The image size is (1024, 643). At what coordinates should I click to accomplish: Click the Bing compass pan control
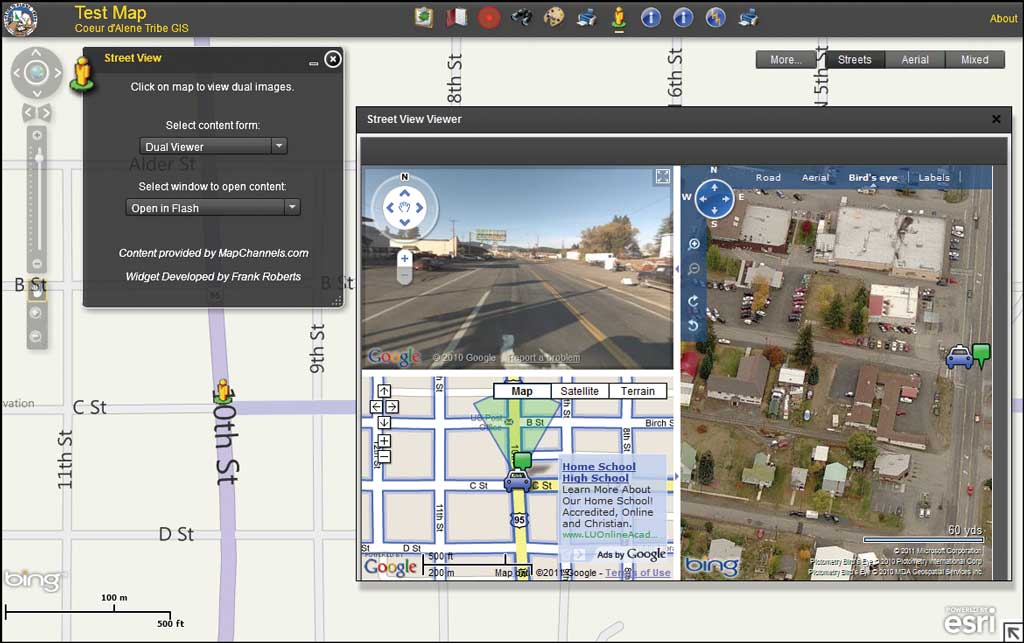click(714, 199)
